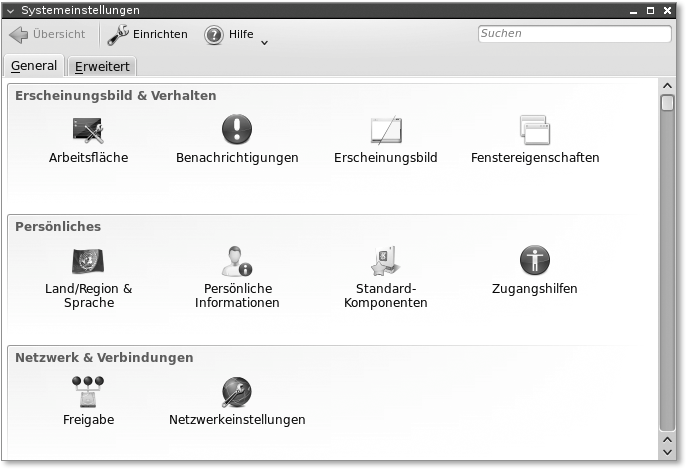This screenshot has height=469, width=687.
Task: Open the Freigabe sharing module
Action: coord(88,392)
